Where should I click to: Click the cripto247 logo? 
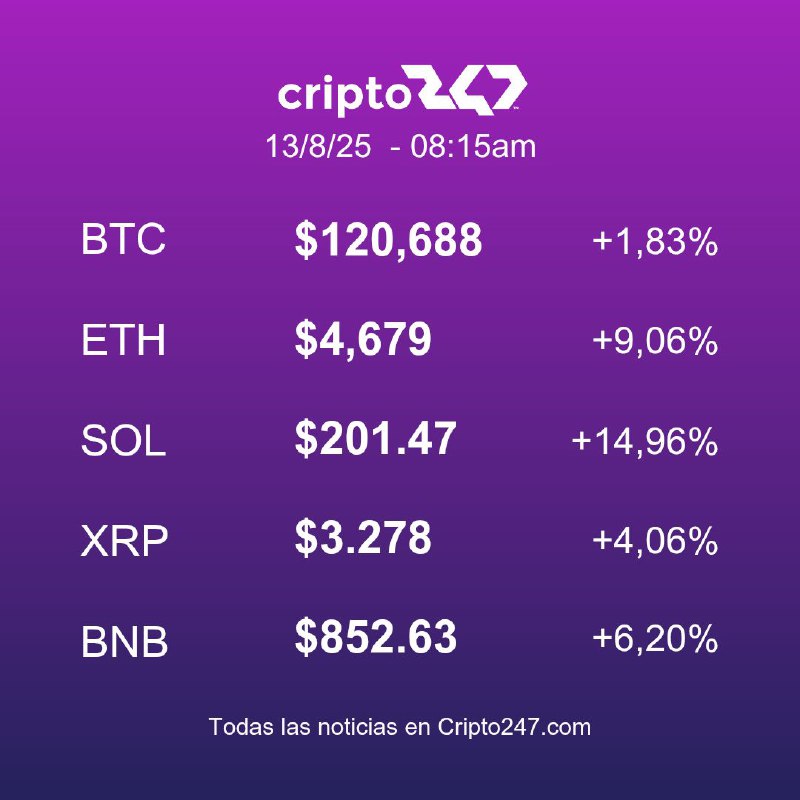(x=402, y=90)
